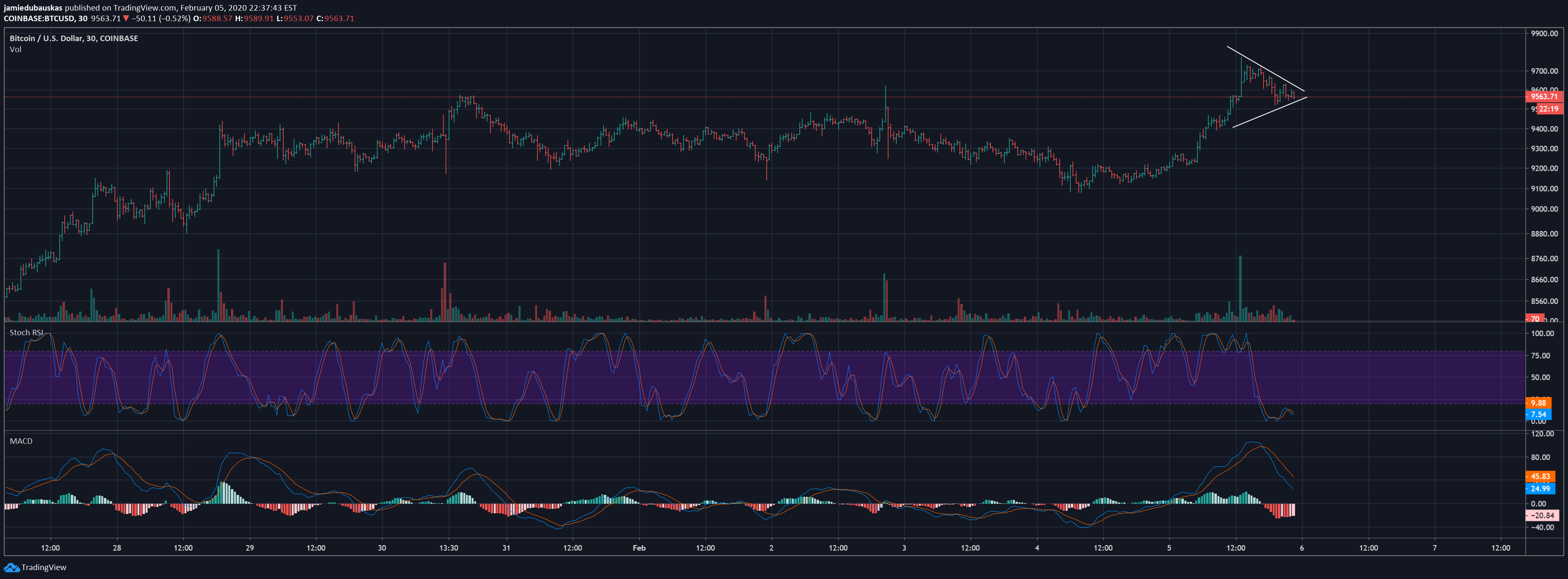The height and width of the screenshot is (579, 1568).
Task: Click the TradingView text at bottom left
Action: tap(44, 568)
